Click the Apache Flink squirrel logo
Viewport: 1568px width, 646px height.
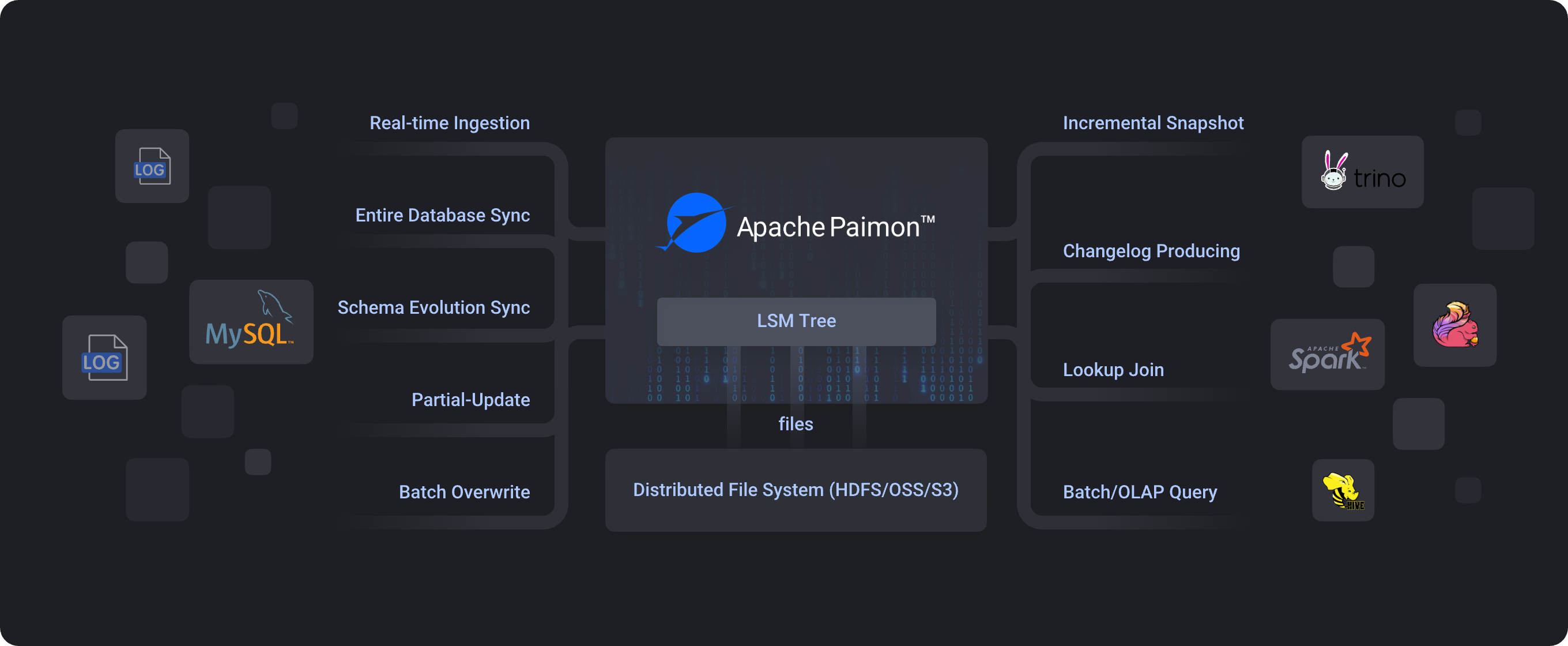tap(1455, 325)
